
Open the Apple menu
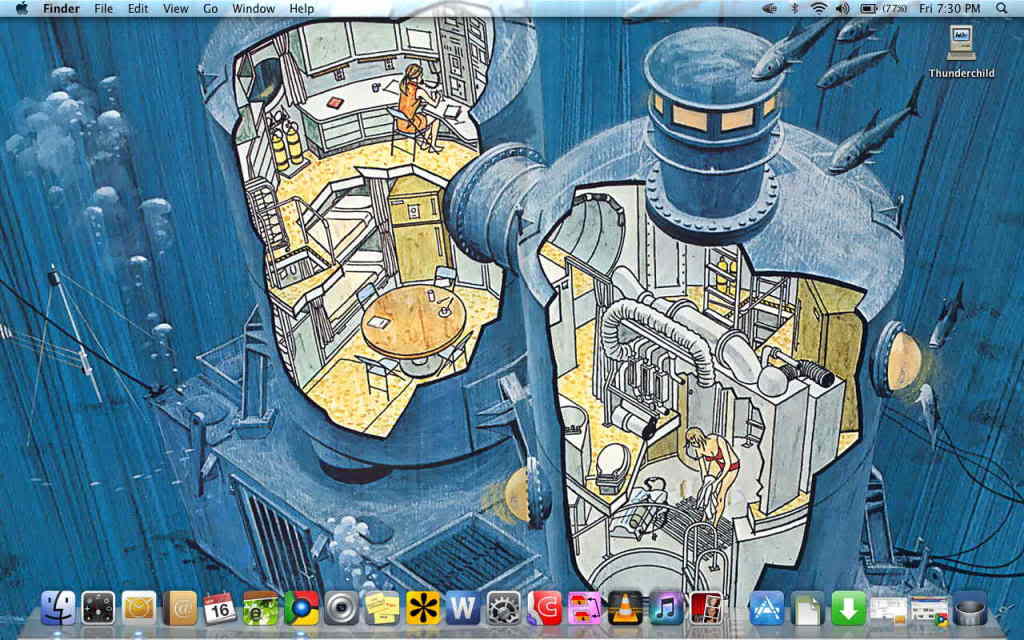(22, 8)
